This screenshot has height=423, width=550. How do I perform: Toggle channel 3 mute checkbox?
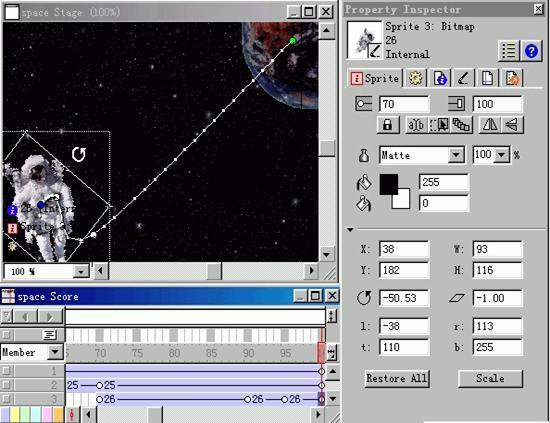[x=6, y=399]
